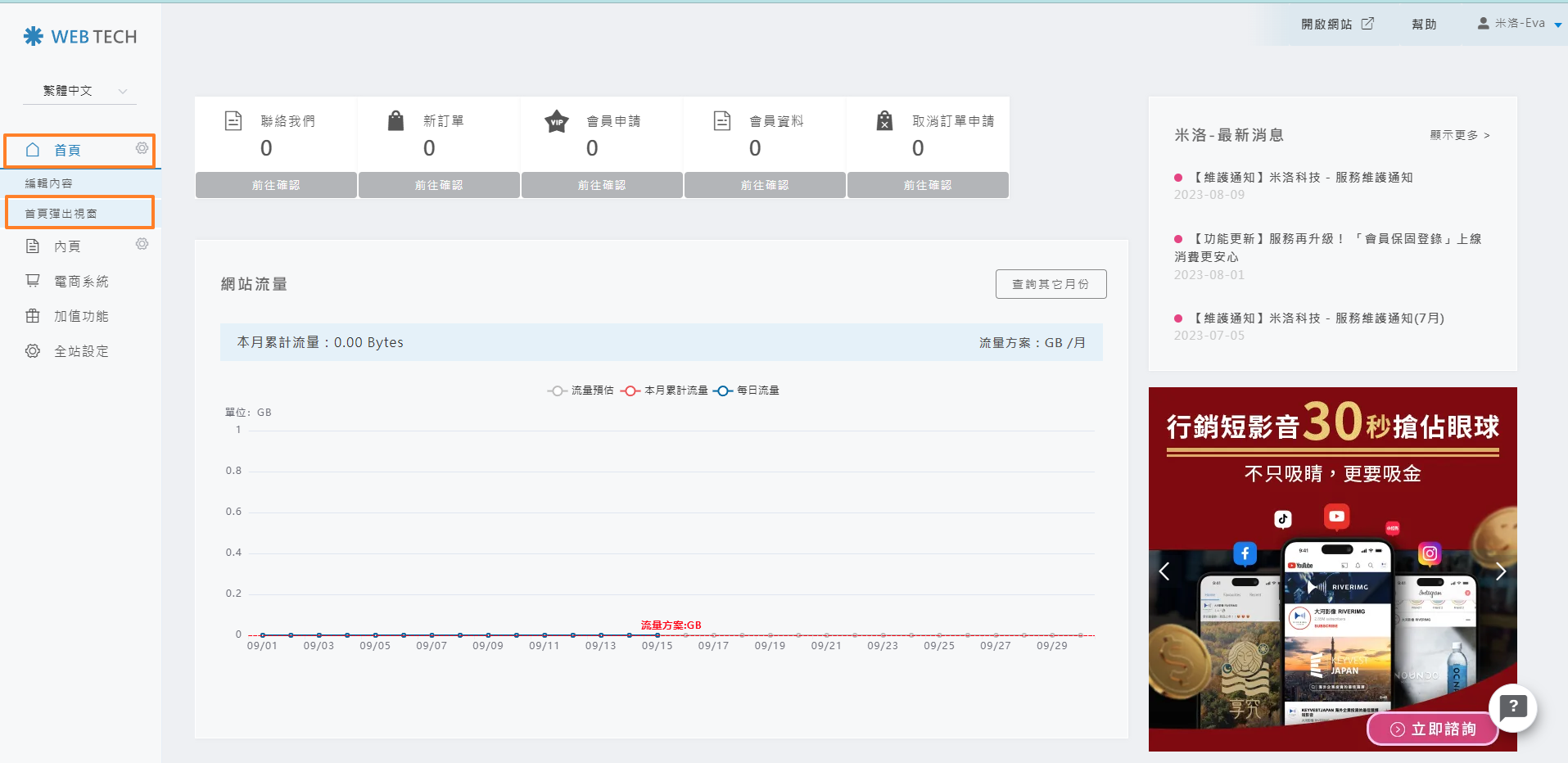1568x763 pixels.
Task: Click the gear icon beside 內頁
Action: coord(142,244)
